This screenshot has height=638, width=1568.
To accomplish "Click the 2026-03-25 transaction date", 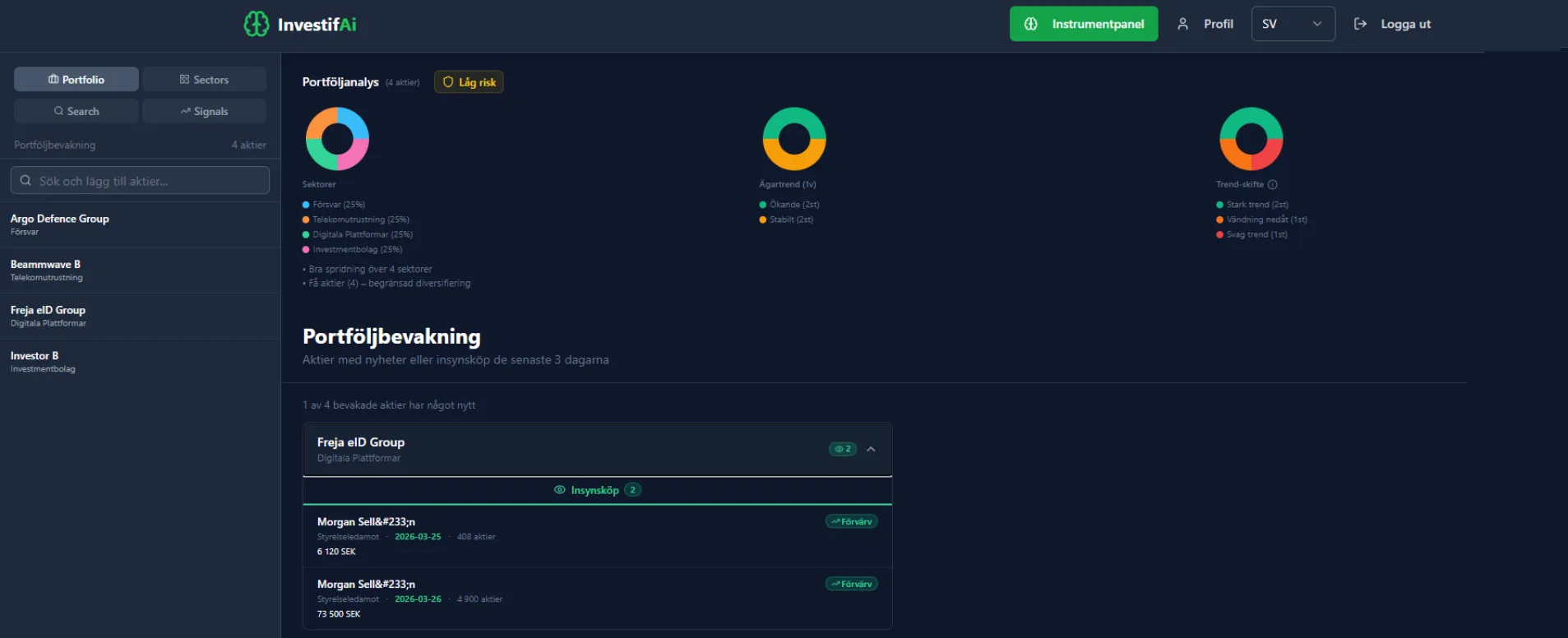I will [418, 537].
